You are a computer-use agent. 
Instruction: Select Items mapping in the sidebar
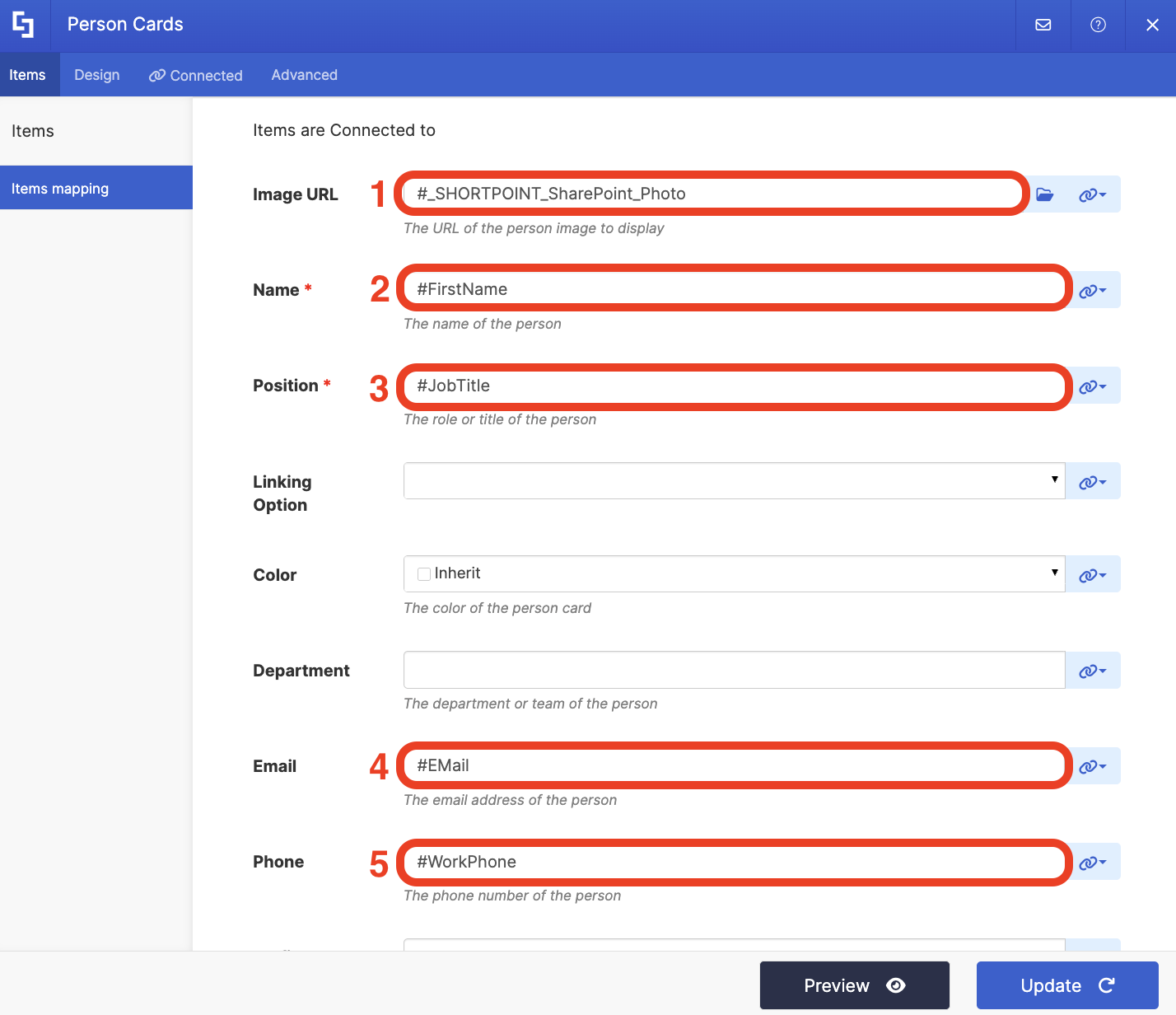pyautogui.click(x=96, y=188)
